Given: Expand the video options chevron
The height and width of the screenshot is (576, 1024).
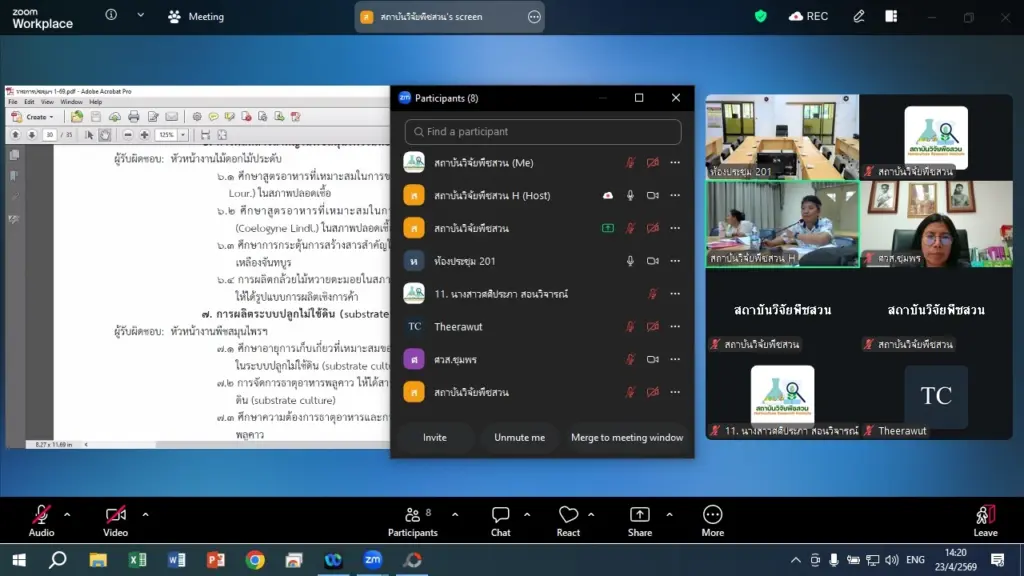Looking at the screenshot, I should 145,515.
